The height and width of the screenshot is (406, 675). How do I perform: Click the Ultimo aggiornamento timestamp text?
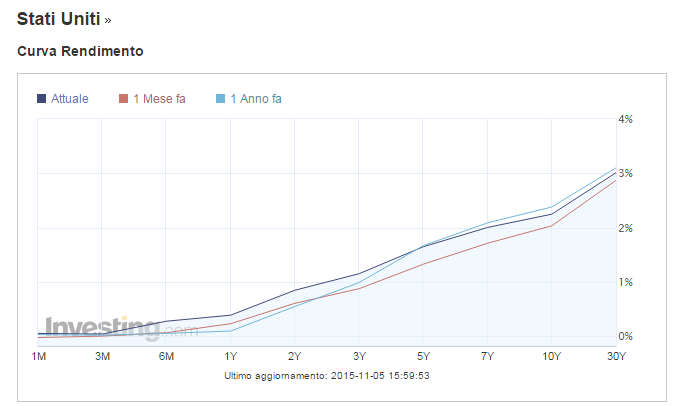click(328, 376)
